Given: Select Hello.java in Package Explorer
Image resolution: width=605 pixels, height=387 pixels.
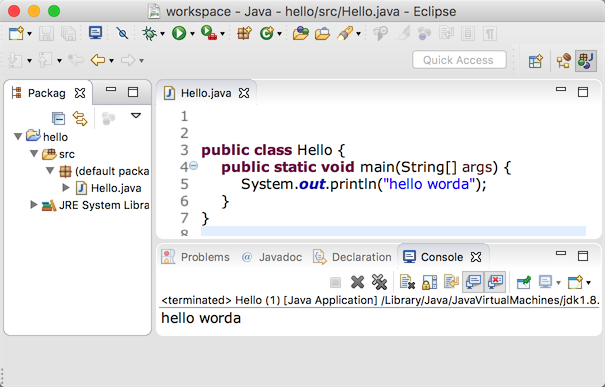Looking at the screenshot, I should pos(116,188).
